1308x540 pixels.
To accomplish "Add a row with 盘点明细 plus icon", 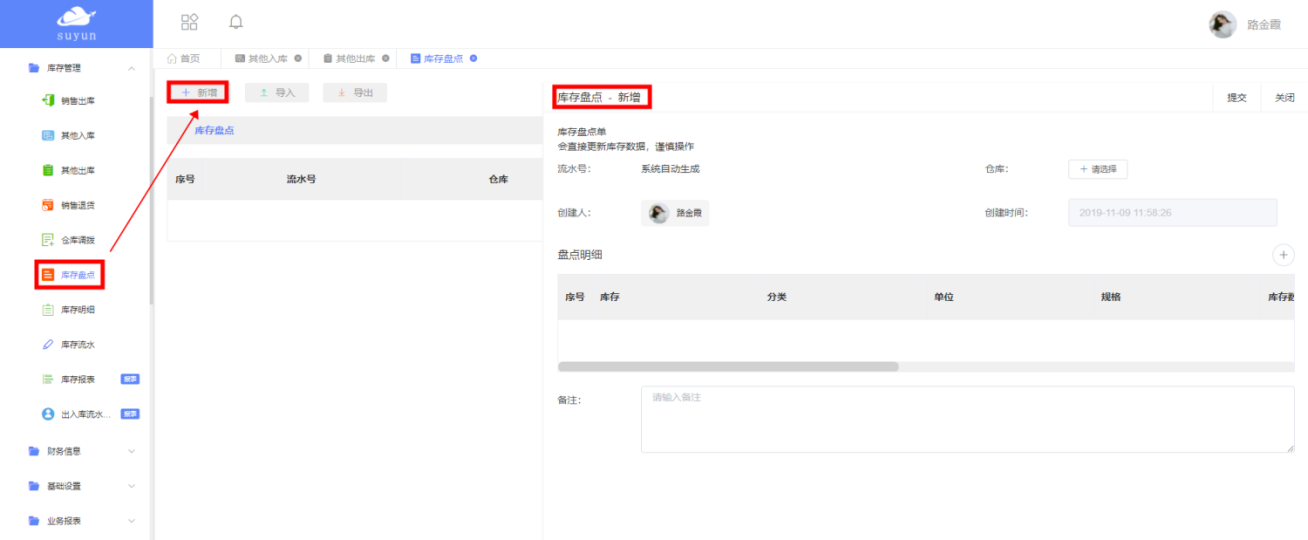I will click(x=1283, y=255).
